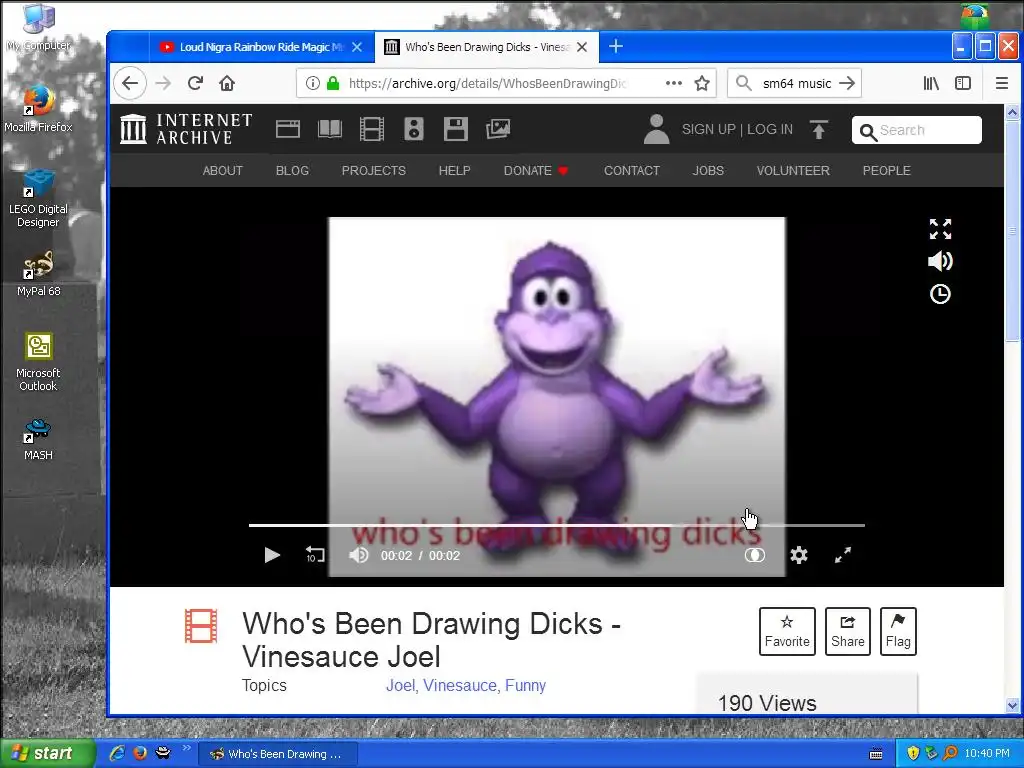Image resolution: width=1024 pixels, height=768 pixels.
Task: Click the archive.org URL address bar
Action: (487, 83)
